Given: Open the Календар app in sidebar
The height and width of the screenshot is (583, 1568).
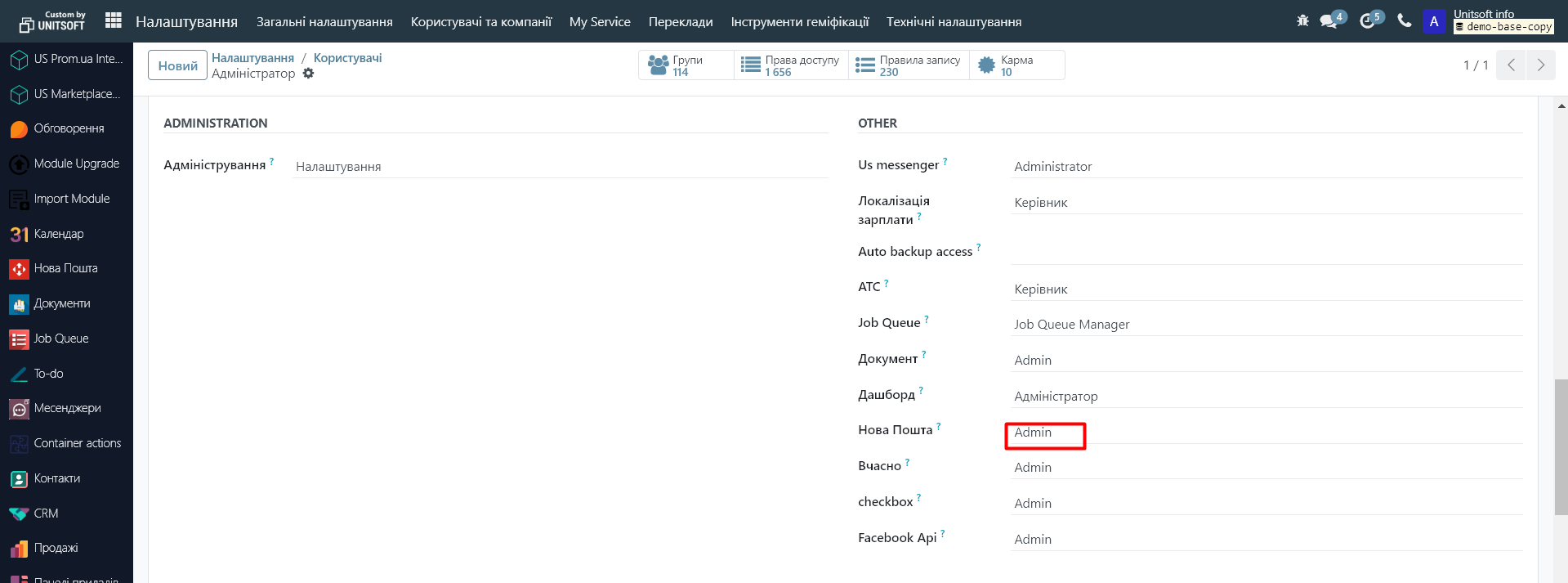Looking at the screenshot, I should click(59, 234).
